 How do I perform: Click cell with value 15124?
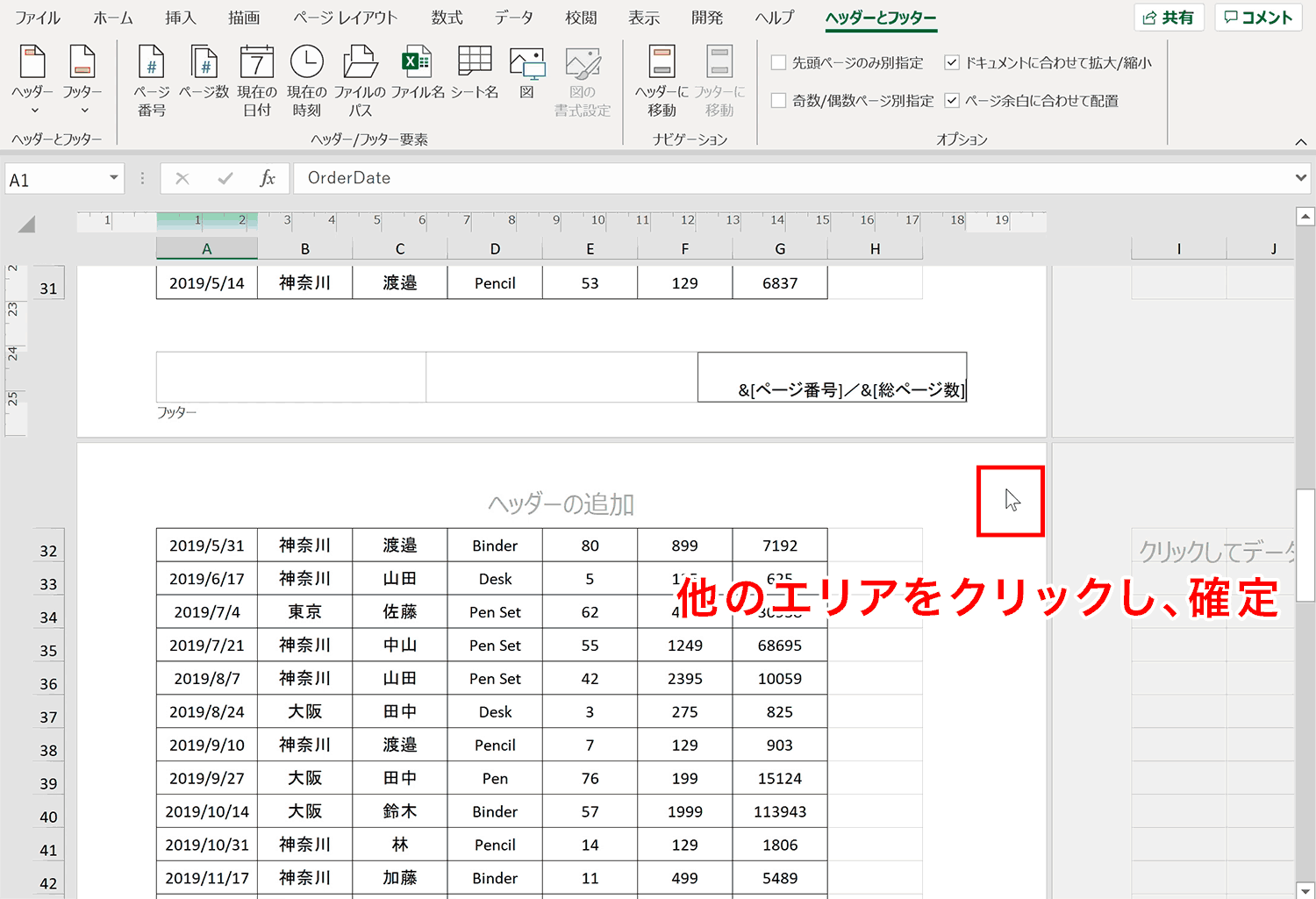click(x=780, y=778)
